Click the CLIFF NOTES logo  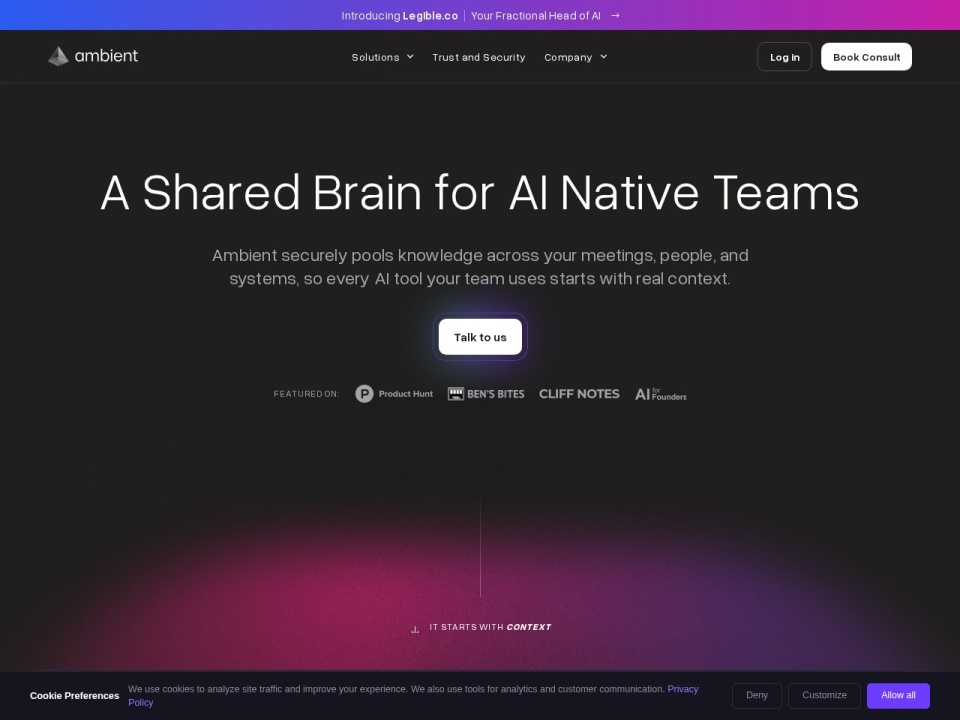coord(579,394)
